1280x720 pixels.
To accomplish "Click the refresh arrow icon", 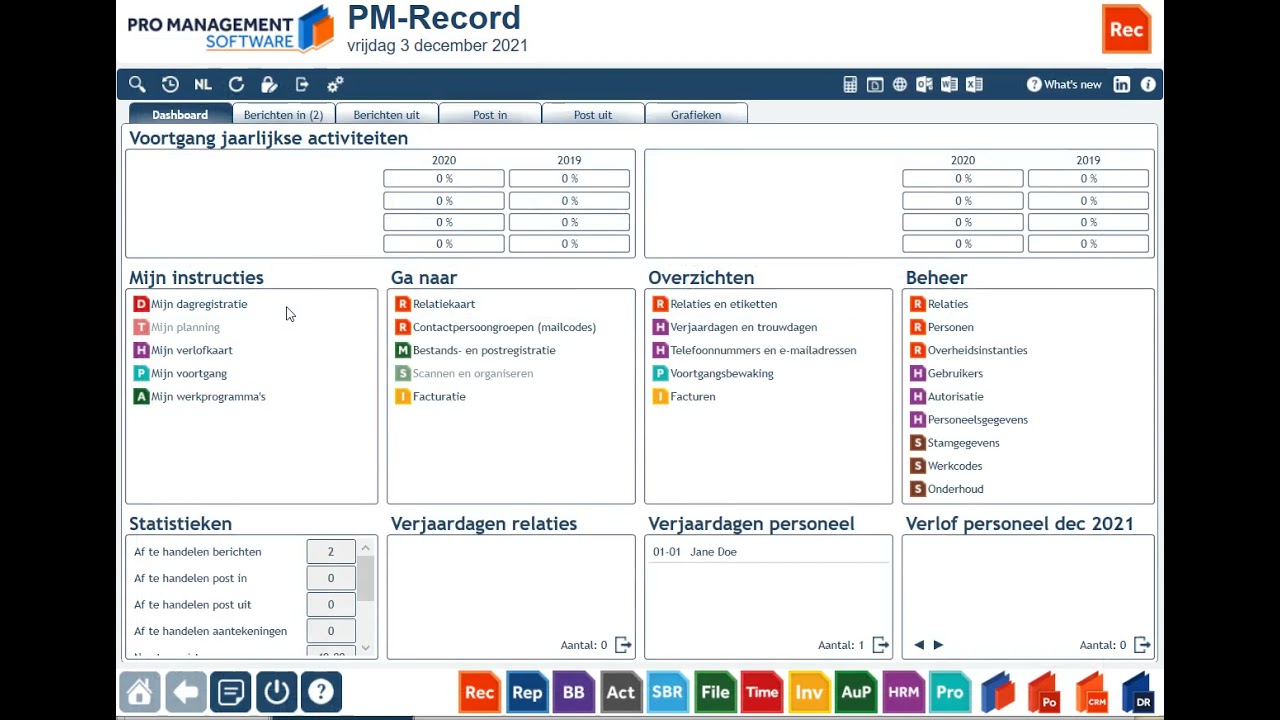I will (x=236, y=85).
